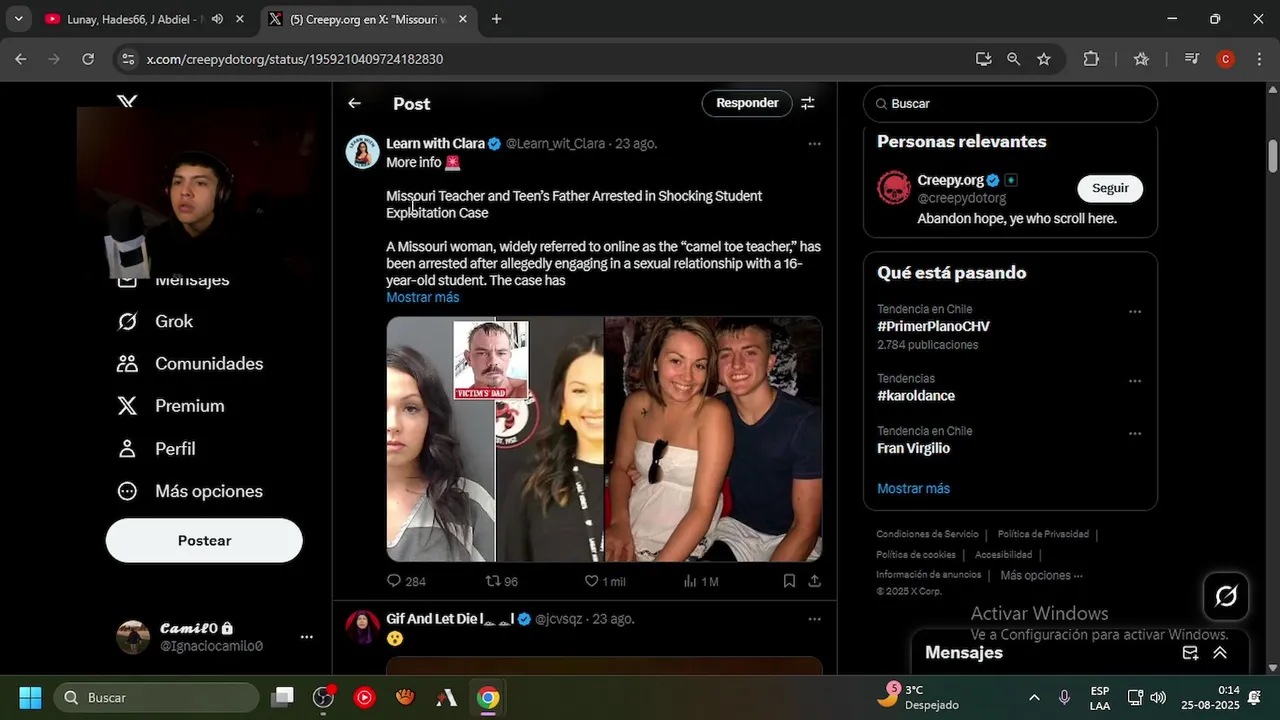
Task: Show more trends under Qué está pasando
Action: [913, 488]
